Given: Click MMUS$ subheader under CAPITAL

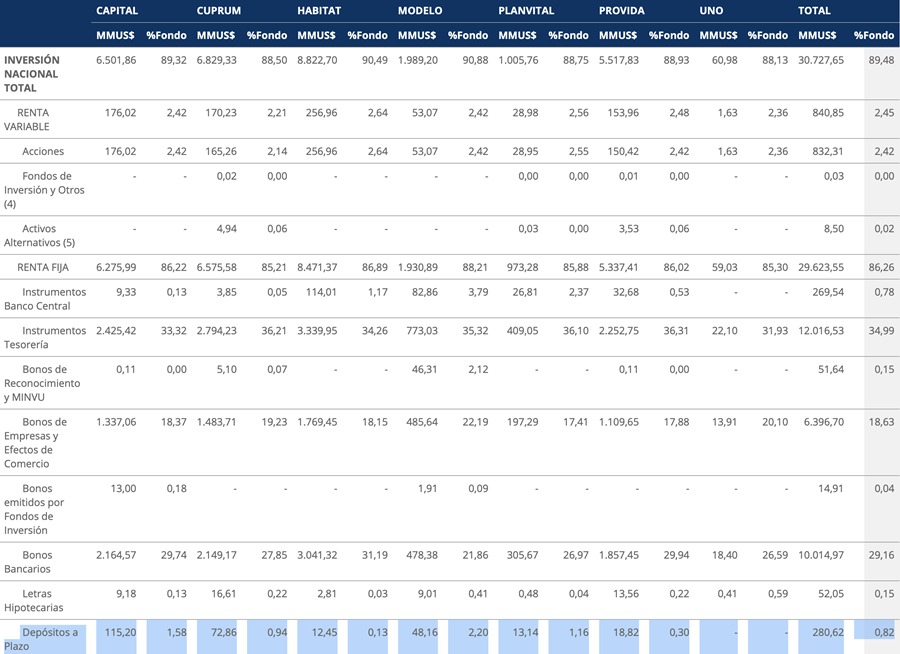Looking at the screenshot, I should (x=115, y=35).
